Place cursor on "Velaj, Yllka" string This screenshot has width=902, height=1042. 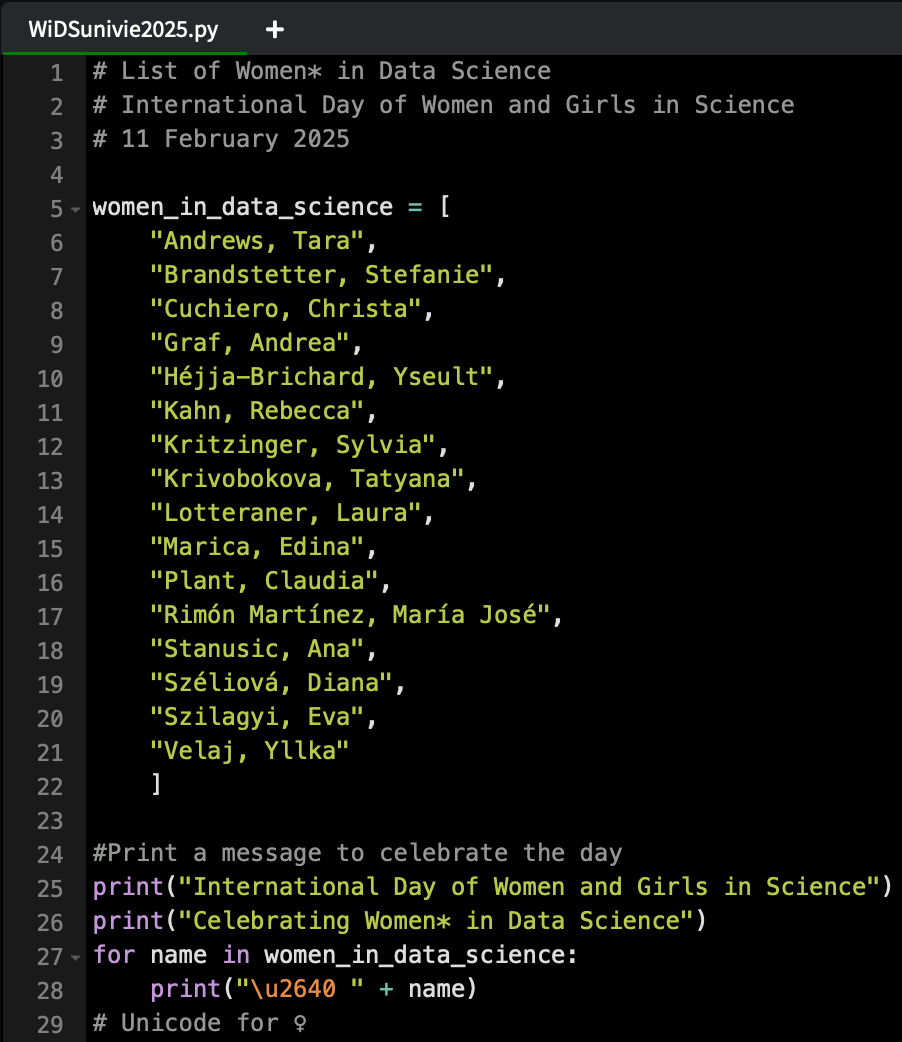pos(250,751)
